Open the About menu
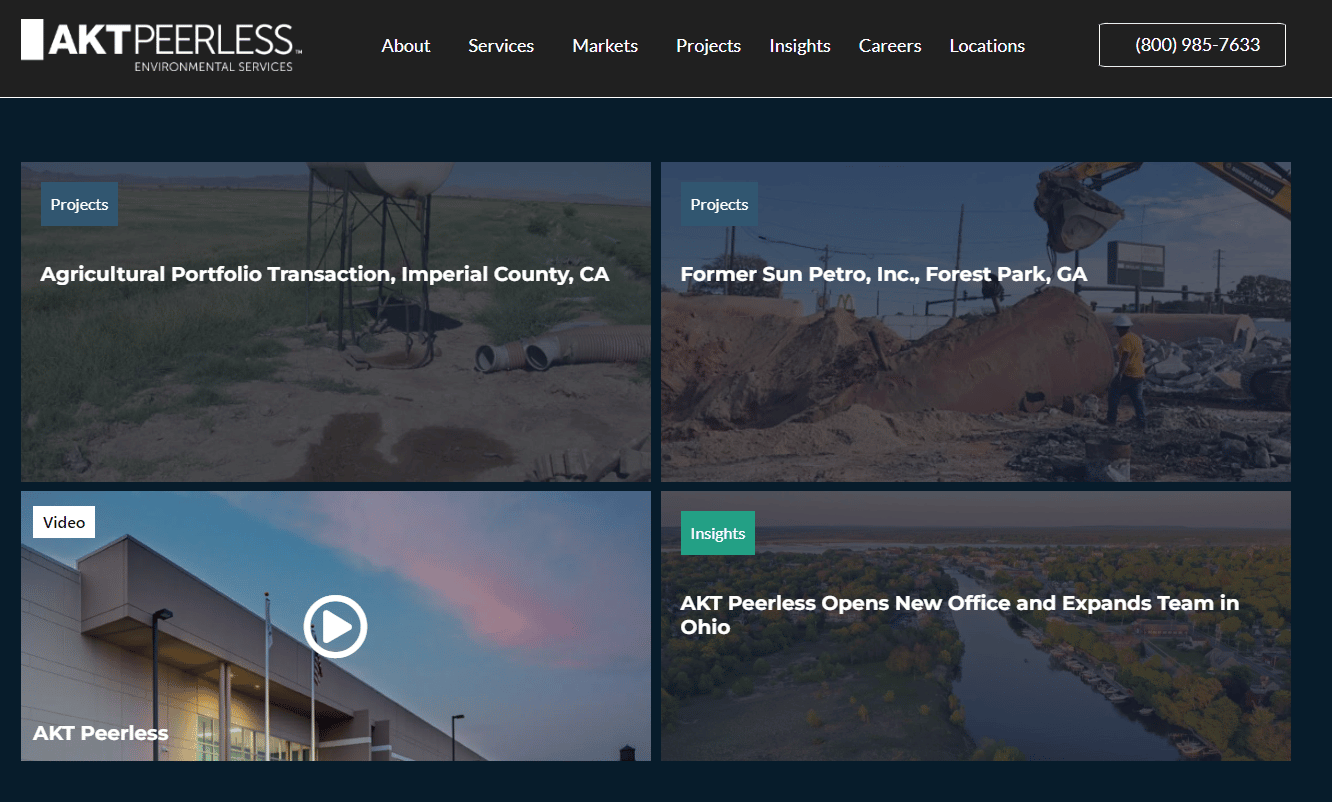 pos(406,46)
